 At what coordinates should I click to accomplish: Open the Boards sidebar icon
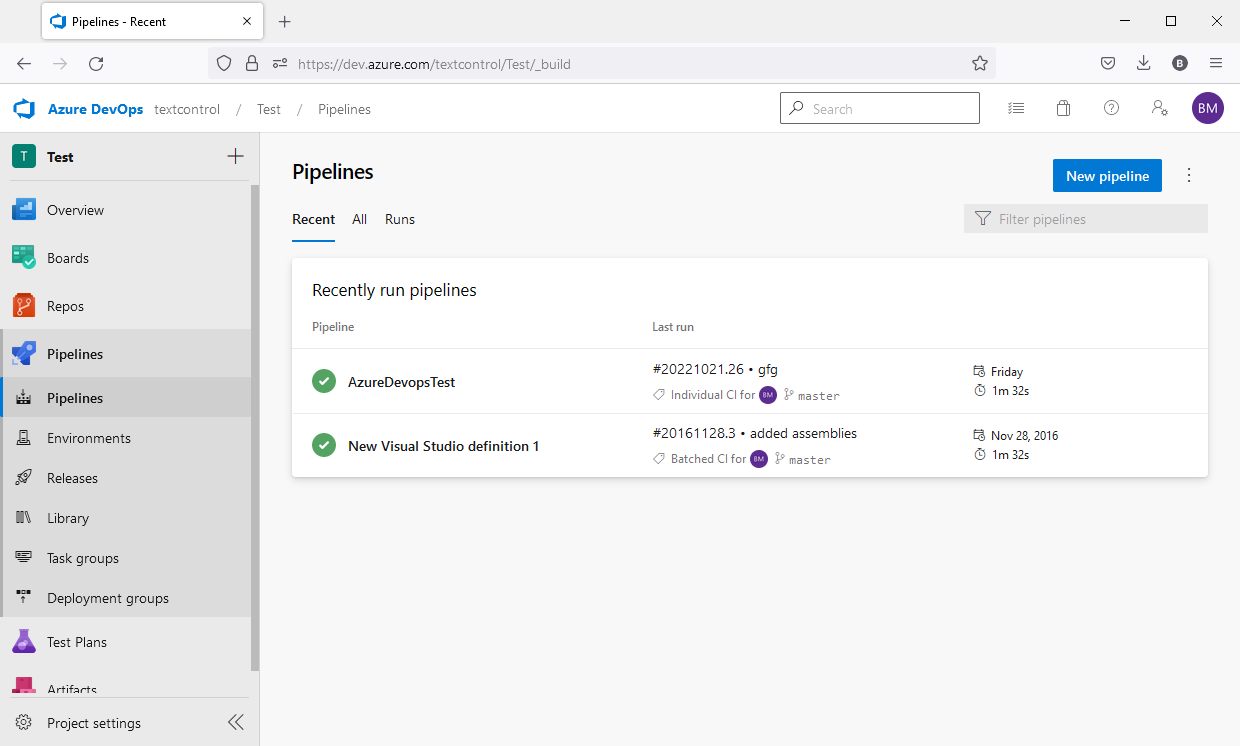[24, 258]
